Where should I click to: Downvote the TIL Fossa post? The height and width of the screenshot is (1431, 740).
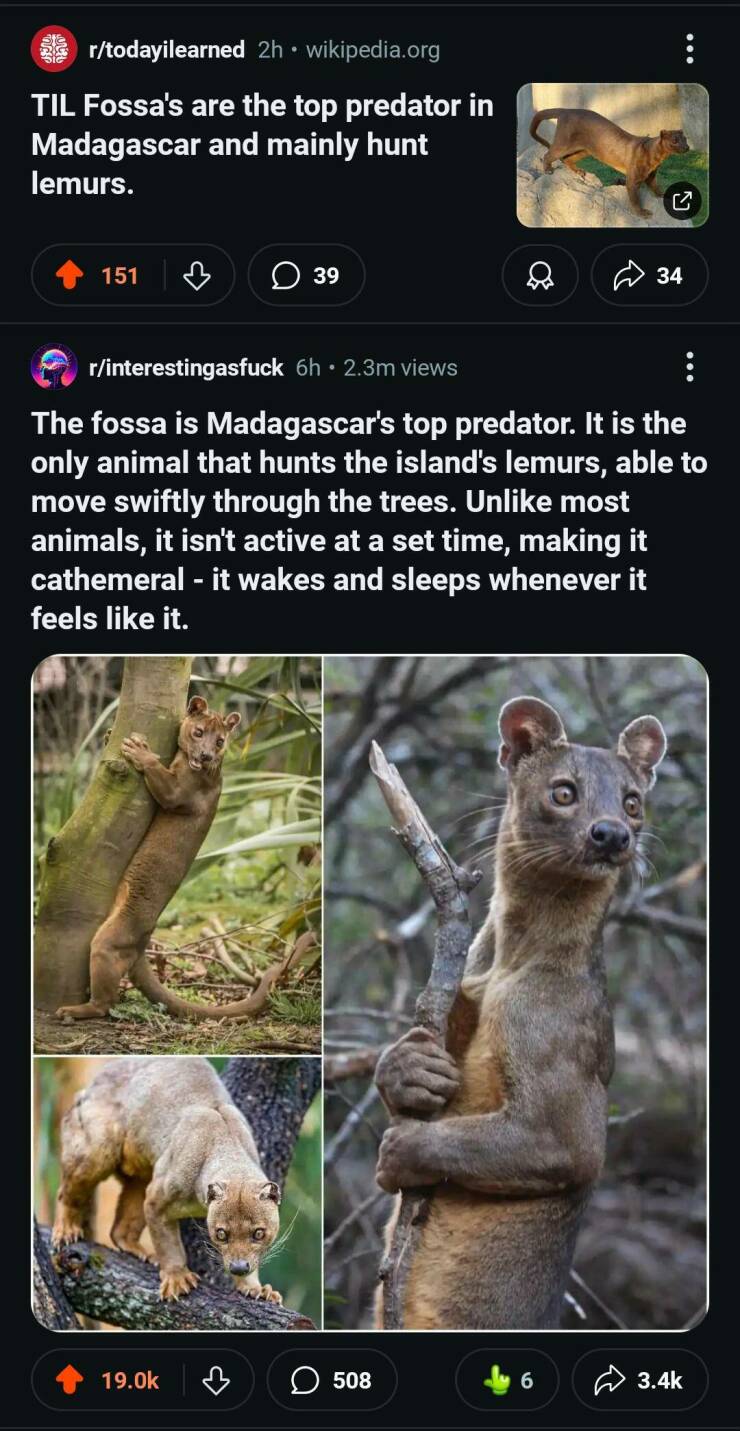[197, 275]
